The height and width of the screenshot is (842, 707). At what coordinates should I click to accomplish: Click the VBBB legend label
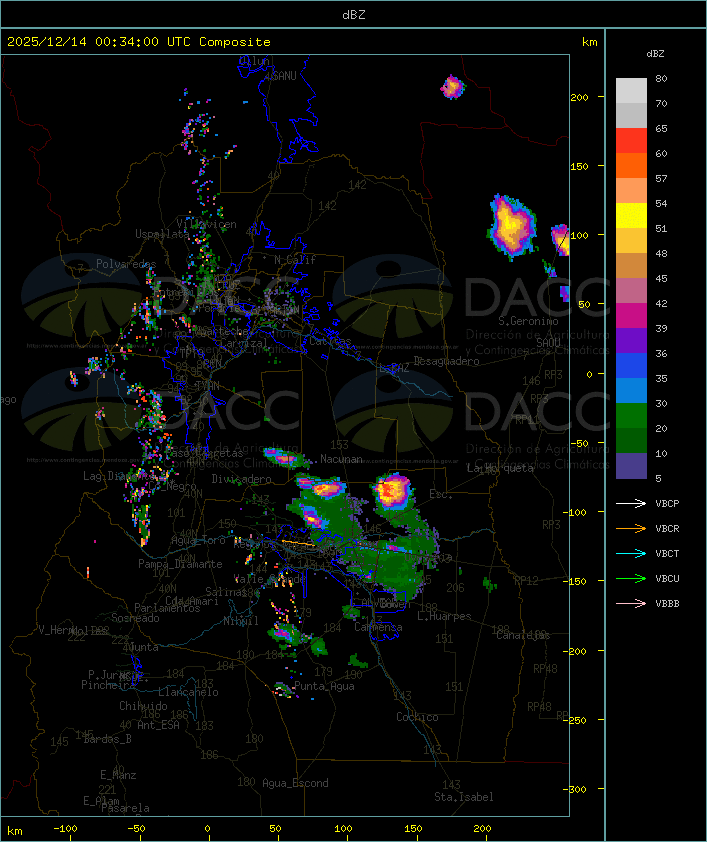667,603
